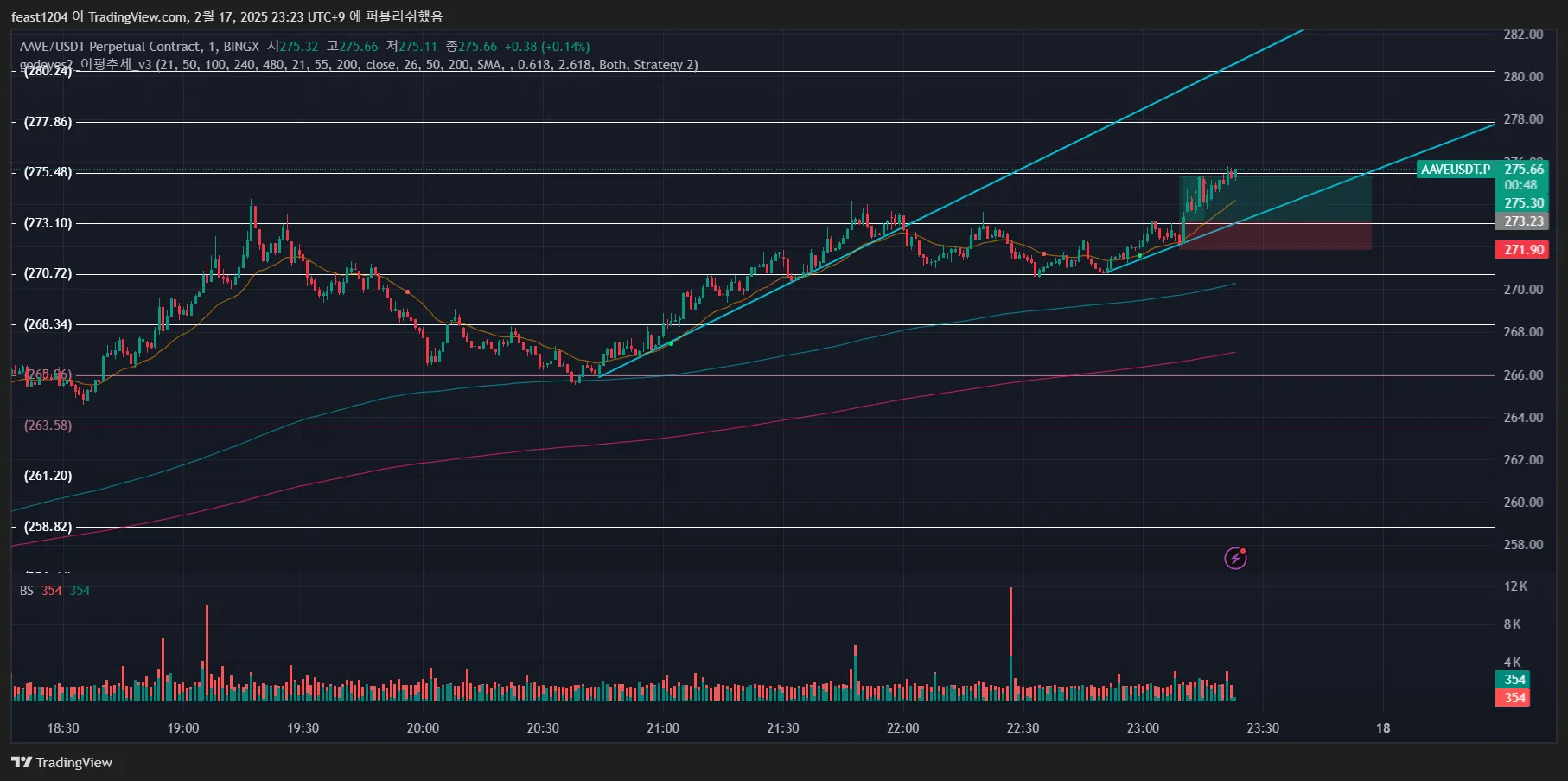Click the 21:30 time axis label
The height and width of the screenshot is (781, 1568).
pyautogui.click(x=783, y=728)
